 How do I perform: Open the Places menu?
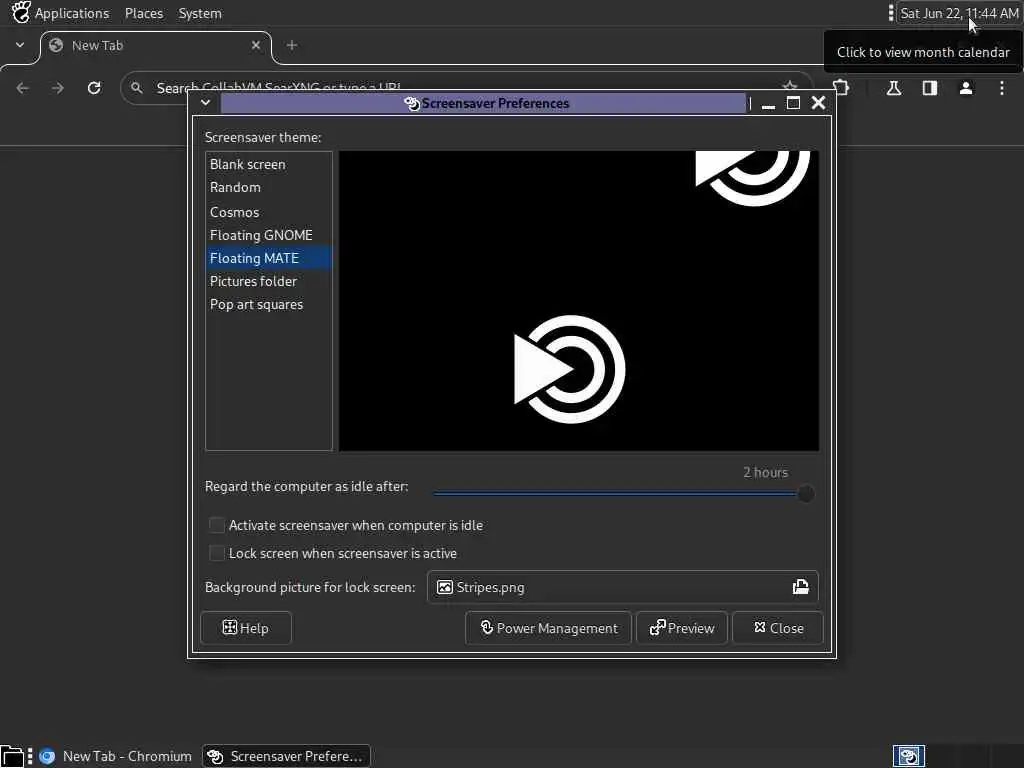pos(144,13)
